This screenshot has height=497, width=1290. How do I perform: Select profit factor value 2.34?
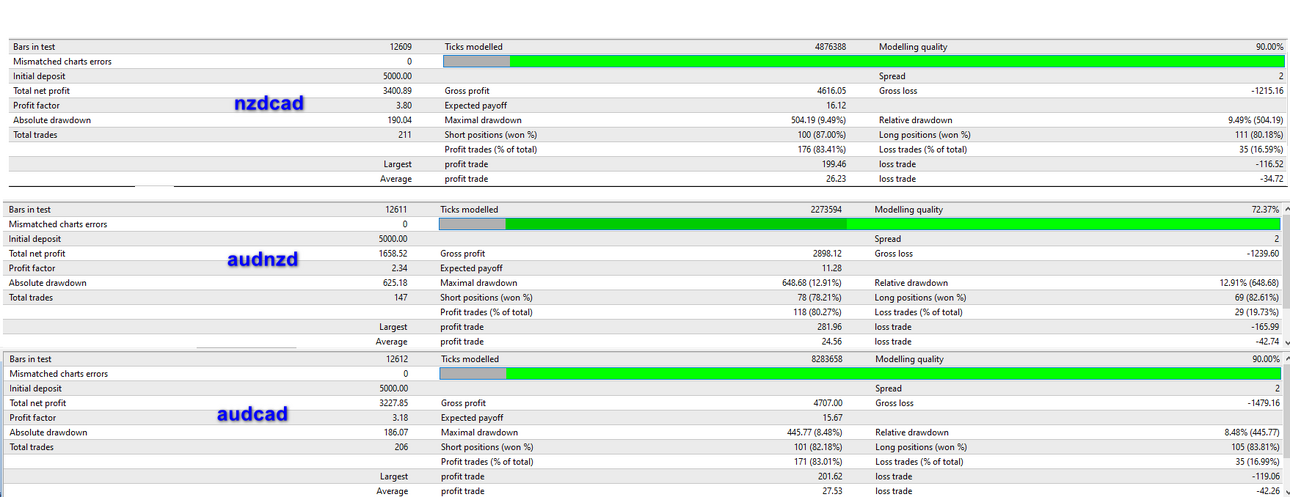point(399,268)
